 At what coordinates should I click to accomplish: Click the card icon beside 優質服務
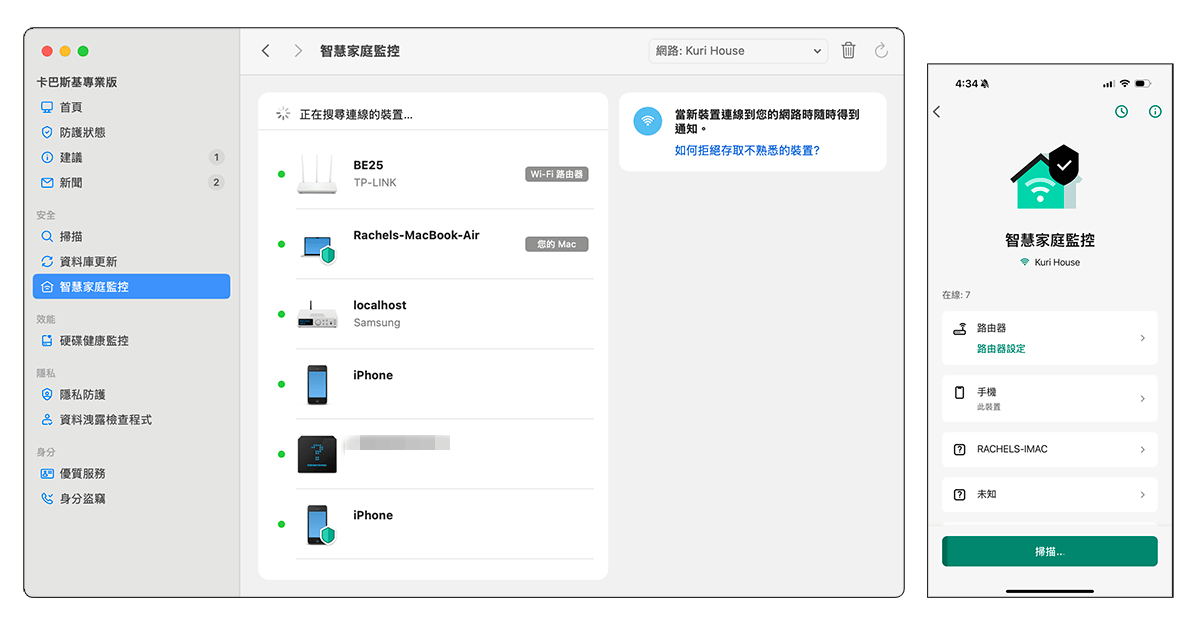[47, 474]
